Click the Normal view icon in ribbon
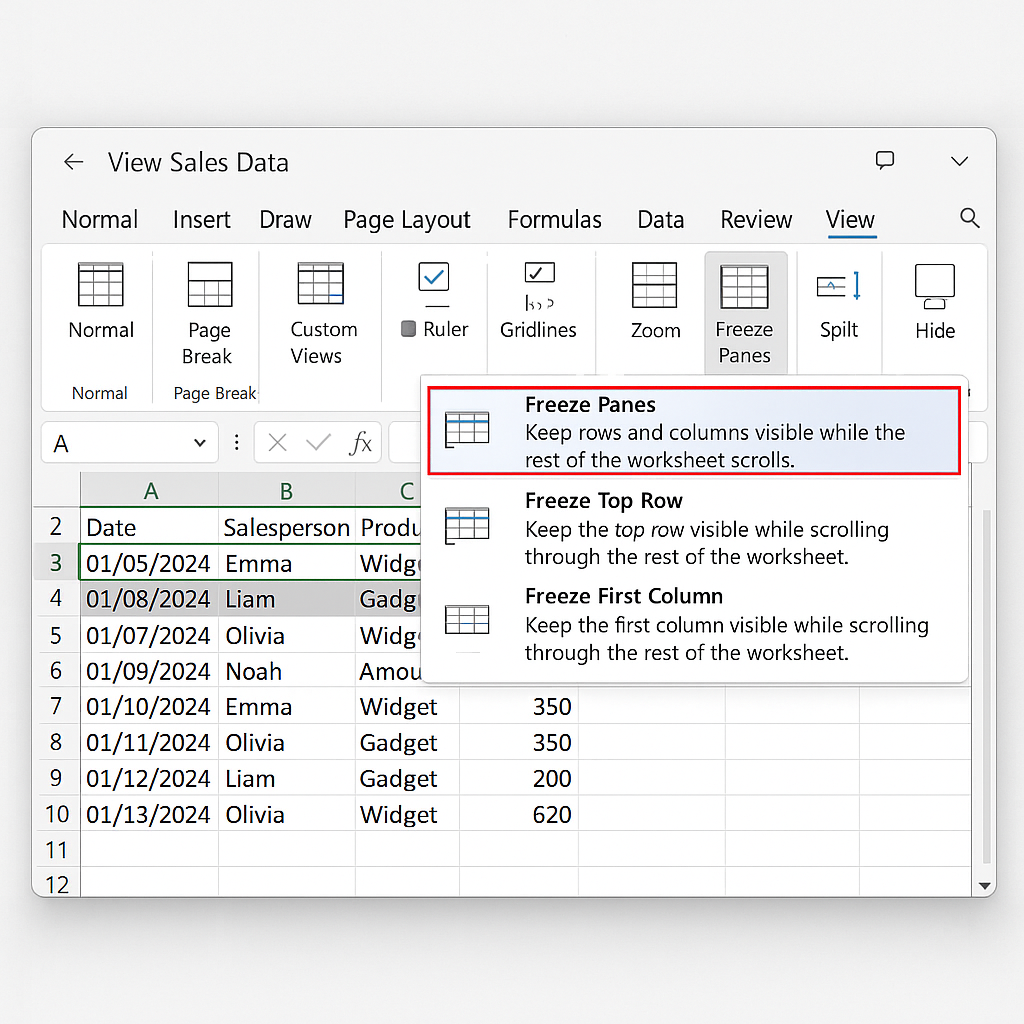Viewport: 1024px width, 1024px height. click(100, 286)
